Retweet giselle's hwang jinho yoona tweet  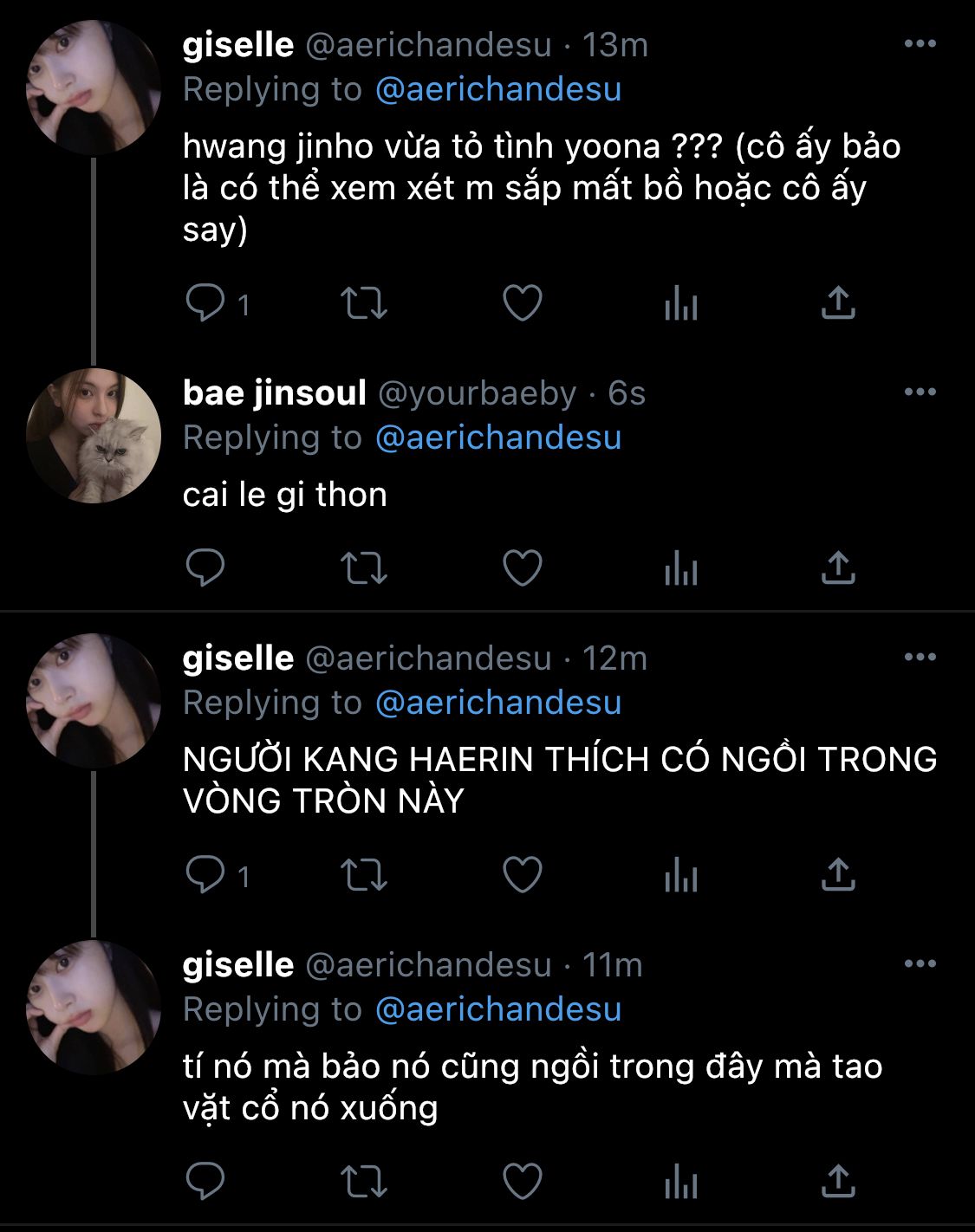(363, 303)
